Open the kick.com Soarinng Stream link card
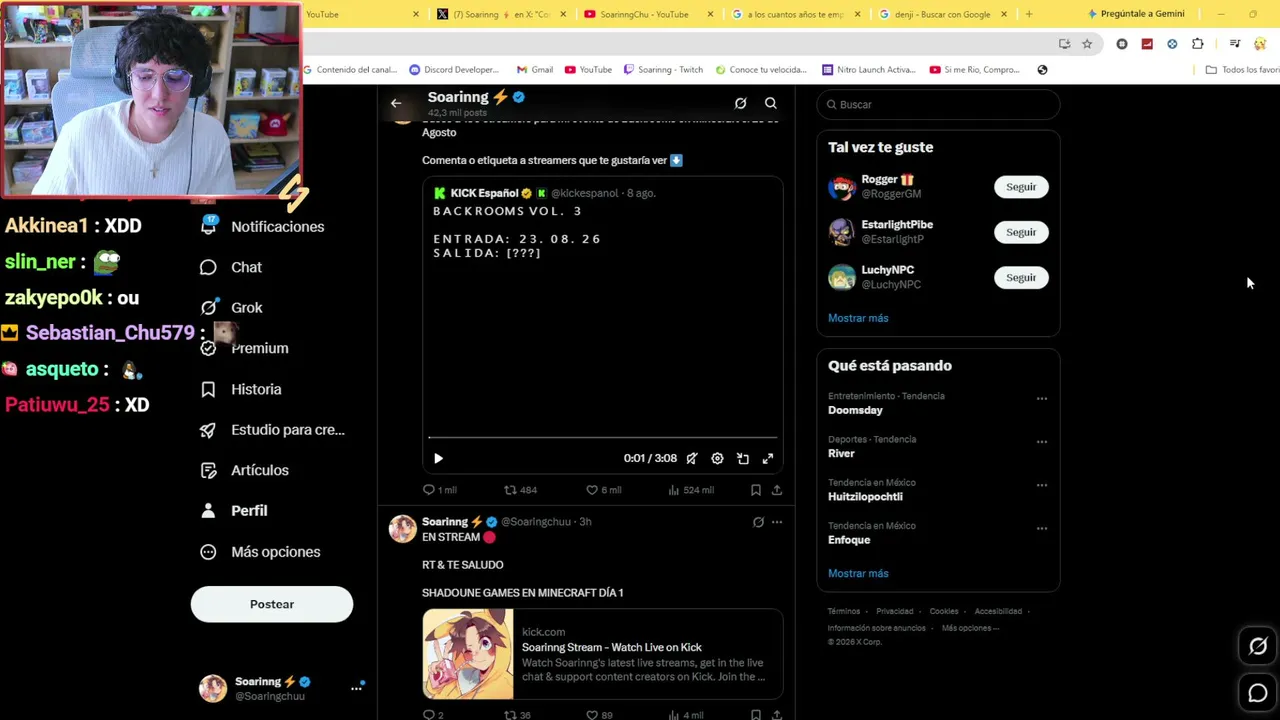The width and height of the screenshot is (1280, 720). 602,654
